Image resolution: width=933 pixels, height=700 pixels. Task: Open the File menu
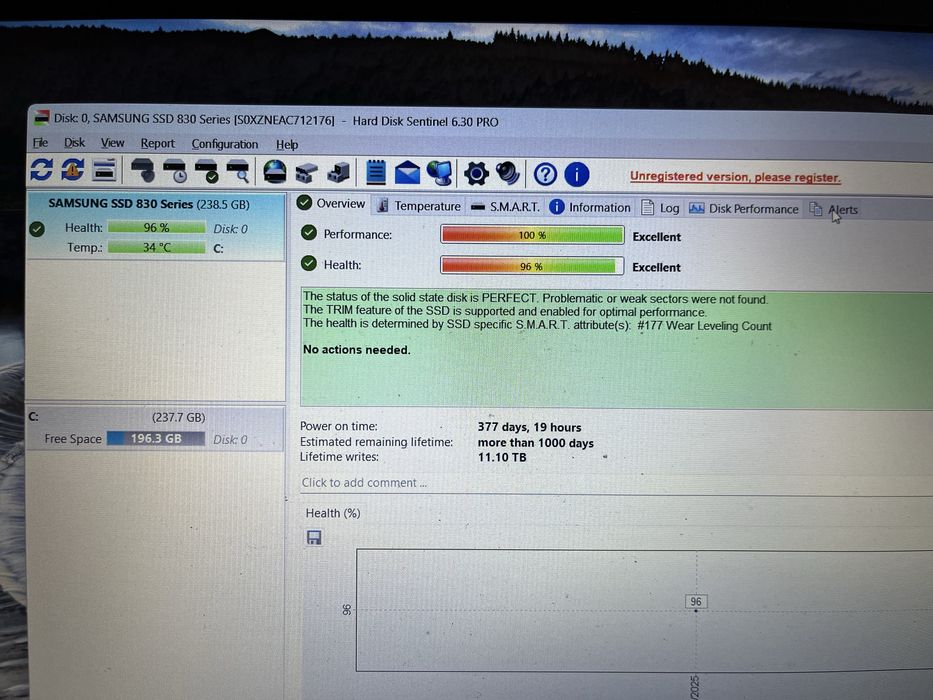40,143
